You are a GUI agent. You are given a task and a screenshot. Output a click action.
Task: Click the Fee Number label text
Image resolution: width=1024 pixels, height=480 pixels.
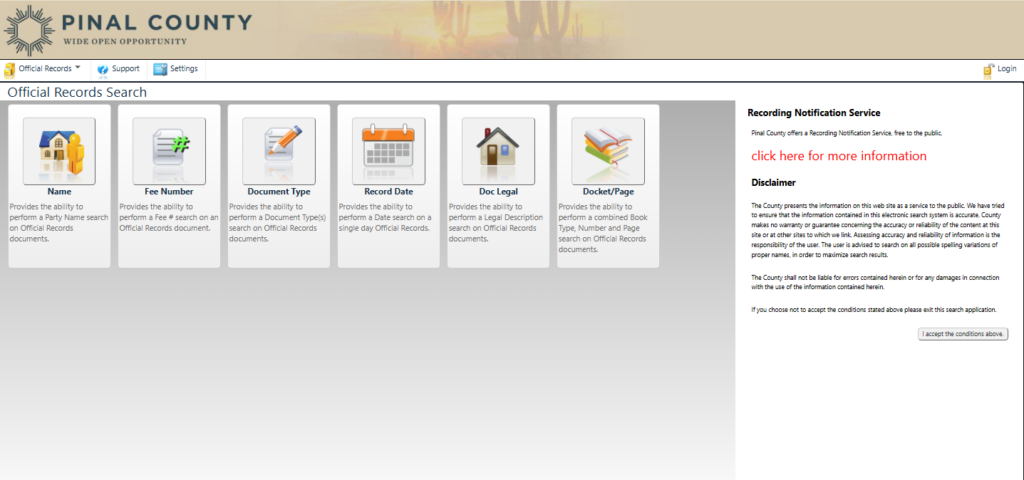(169, 191)
